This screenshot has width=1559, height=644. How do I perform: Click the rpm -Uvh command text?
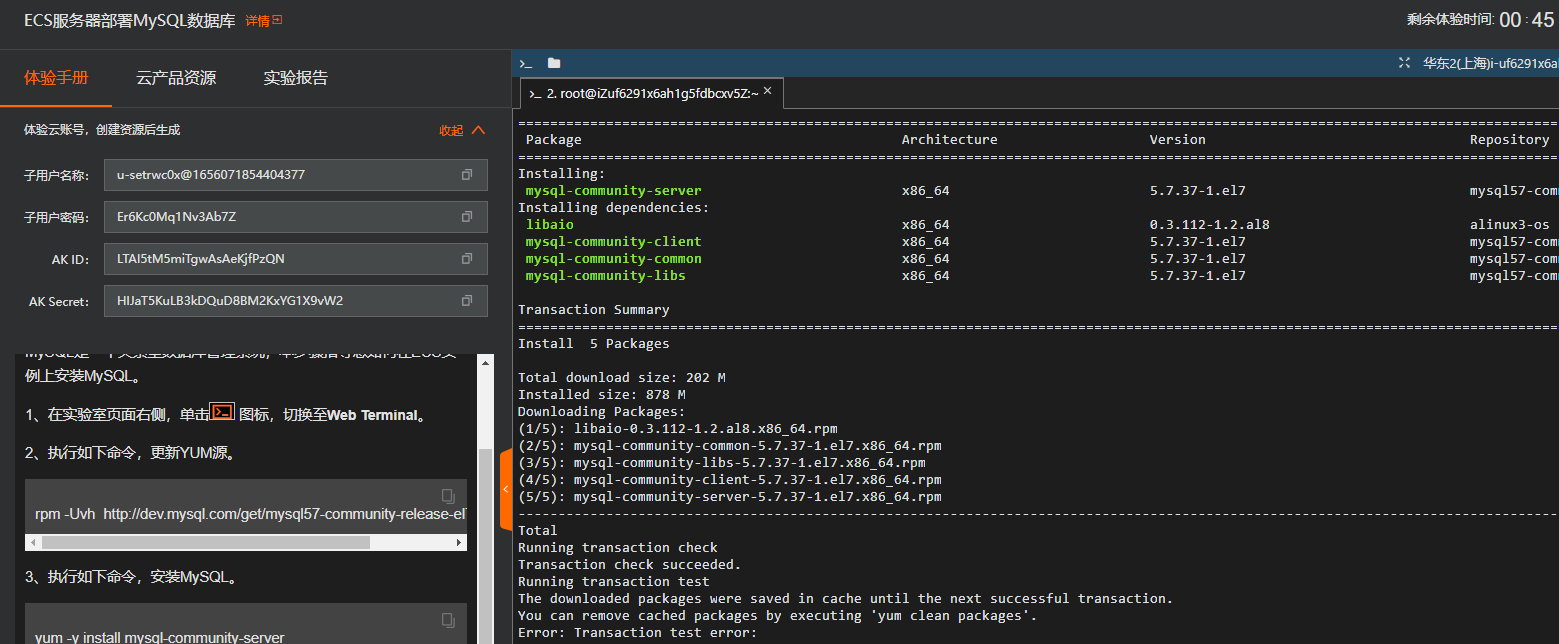(251, 514)
